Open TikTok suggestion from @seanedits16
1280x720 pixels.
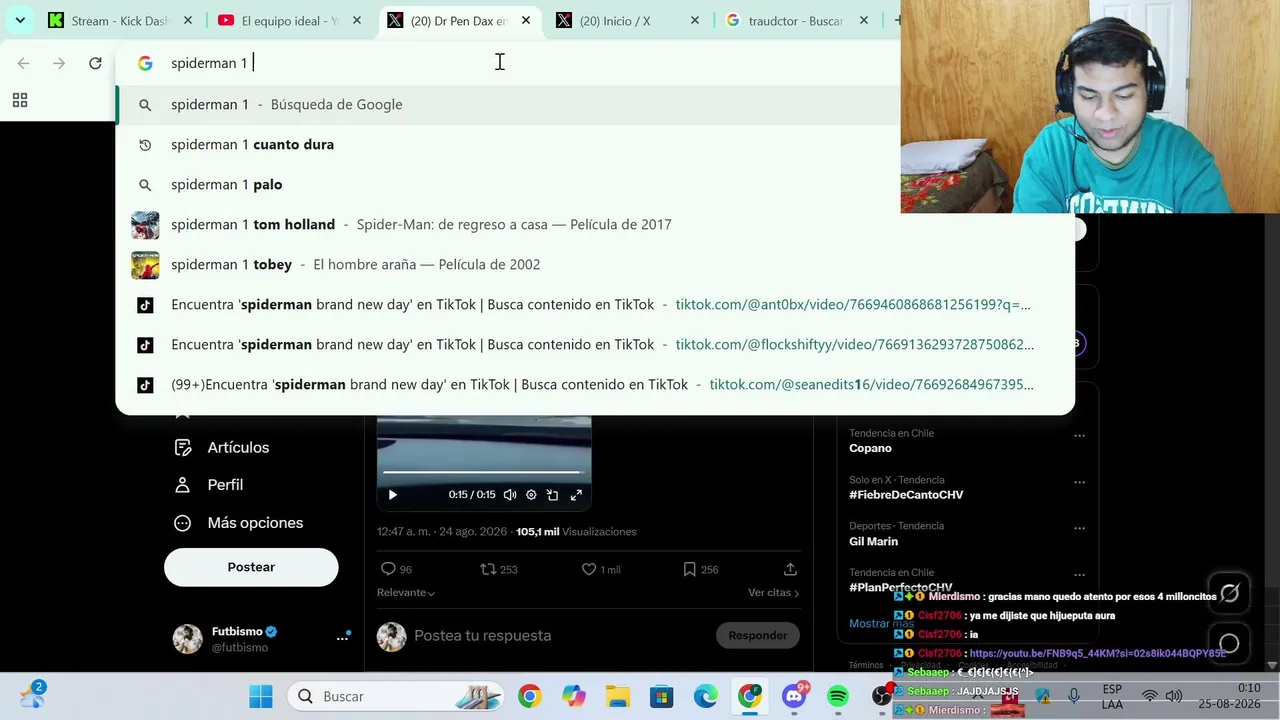click(595, 385)
